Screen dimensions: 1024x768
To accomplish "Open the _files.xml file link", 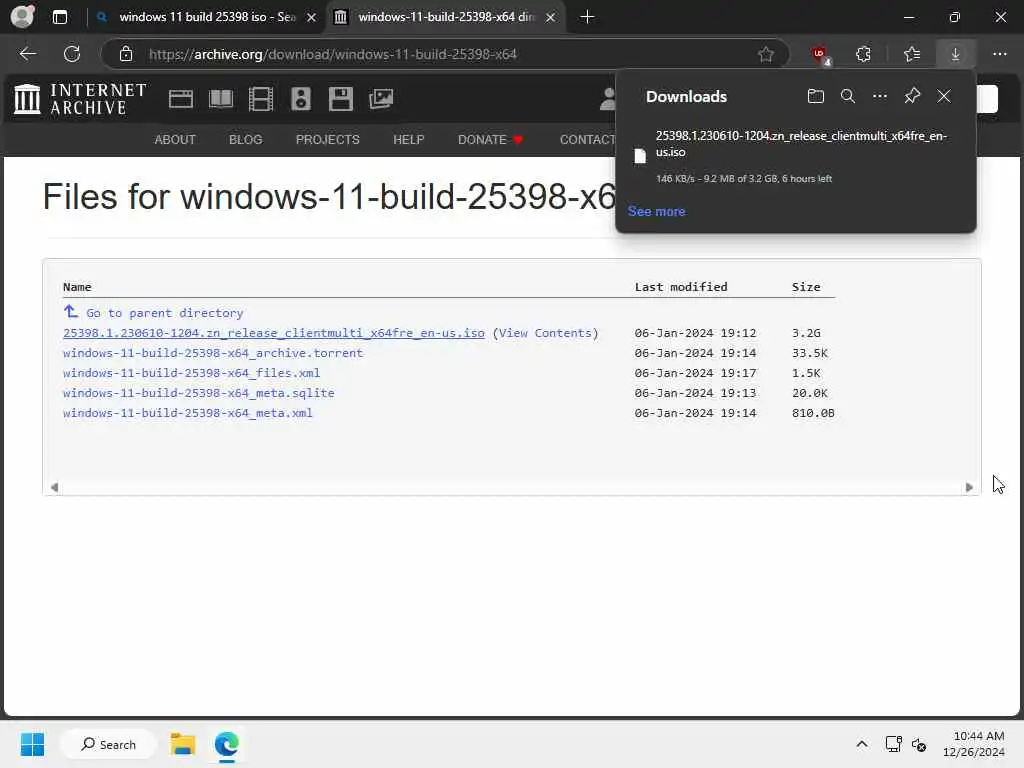I will [191, 373].
